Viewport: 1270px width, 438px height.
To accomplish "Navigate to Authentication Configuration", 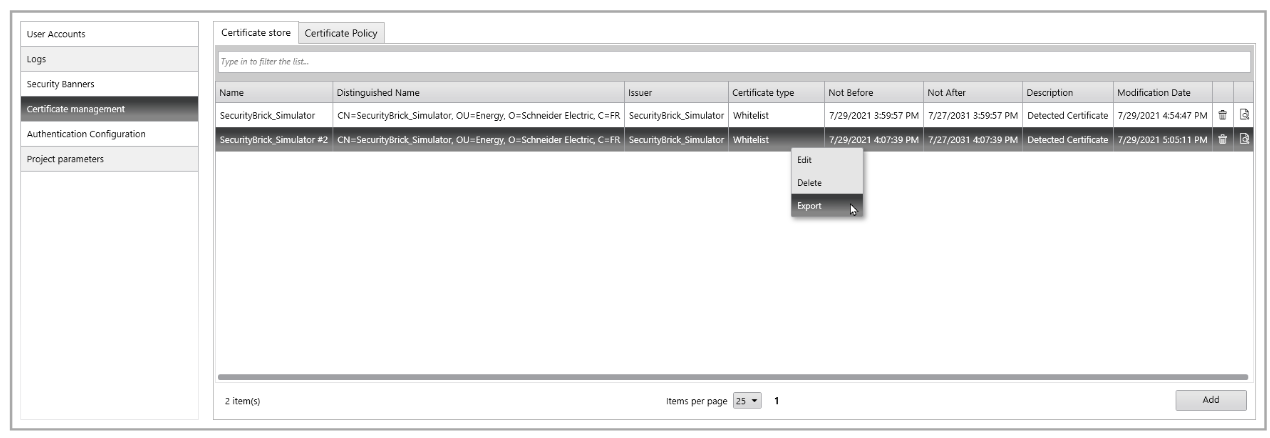I will (x=110, y=134).
